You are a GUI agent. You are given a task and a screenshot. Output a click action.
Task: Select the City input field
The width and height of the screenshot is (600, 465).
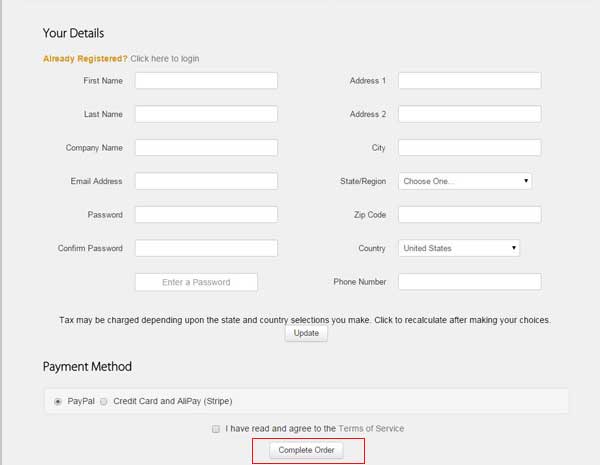tap(470, 147)
